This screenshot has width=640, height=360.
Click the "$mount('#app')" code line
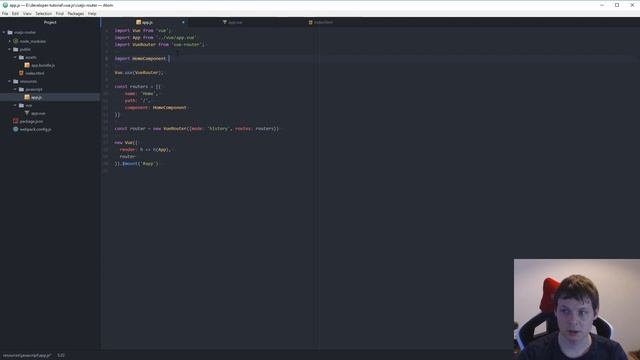pyautogui.click(x=136, y=163)
